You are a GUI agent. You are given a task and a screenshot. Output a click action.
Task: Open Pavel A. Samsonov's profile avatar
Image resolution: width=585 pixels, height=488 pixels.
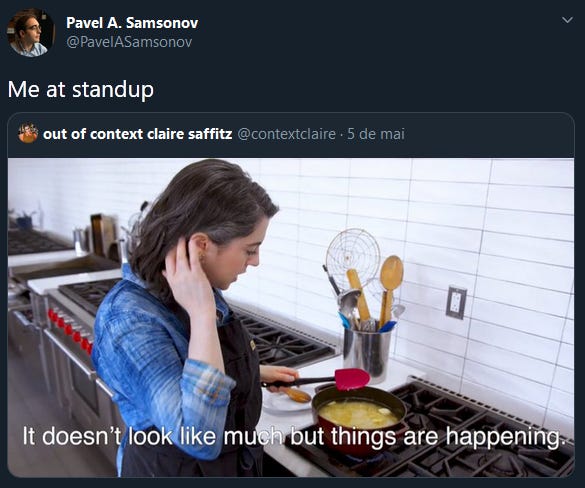pyautogui.click(x=31, y=32)
